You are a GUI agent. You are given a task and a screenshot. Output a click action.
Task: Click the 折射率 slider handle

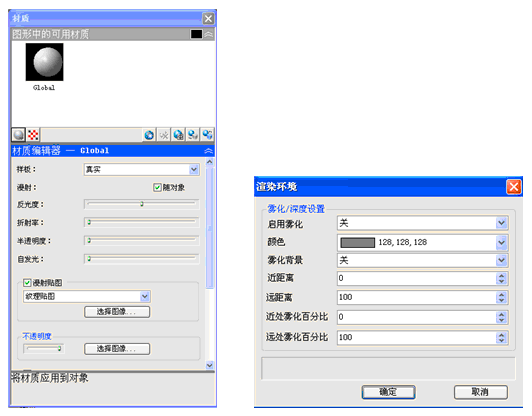[89, 222]
